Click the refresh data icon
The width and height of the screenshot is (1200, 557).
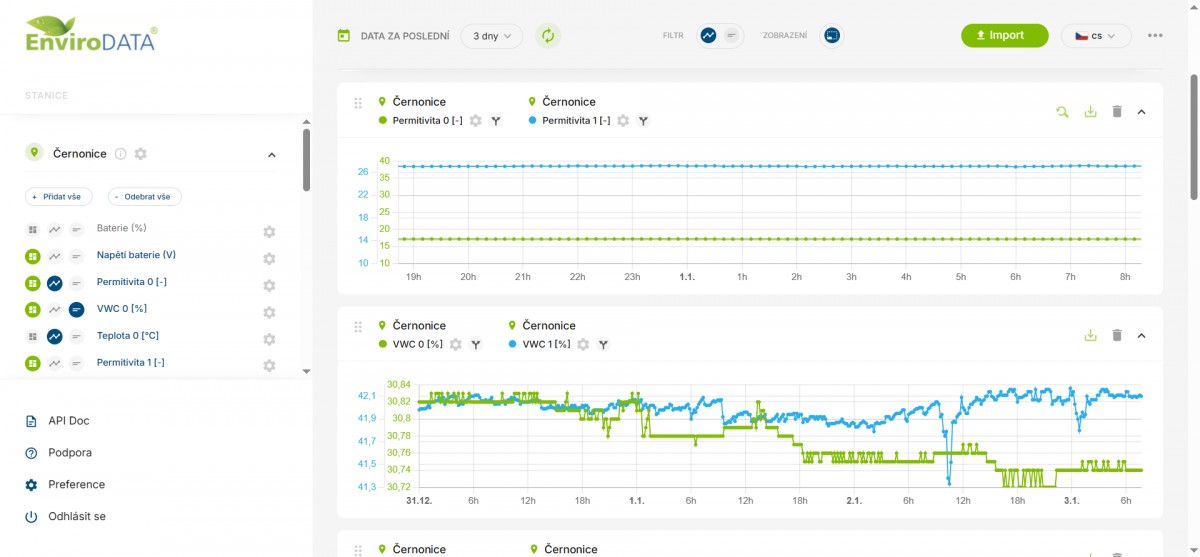click(x=547, y=36)
